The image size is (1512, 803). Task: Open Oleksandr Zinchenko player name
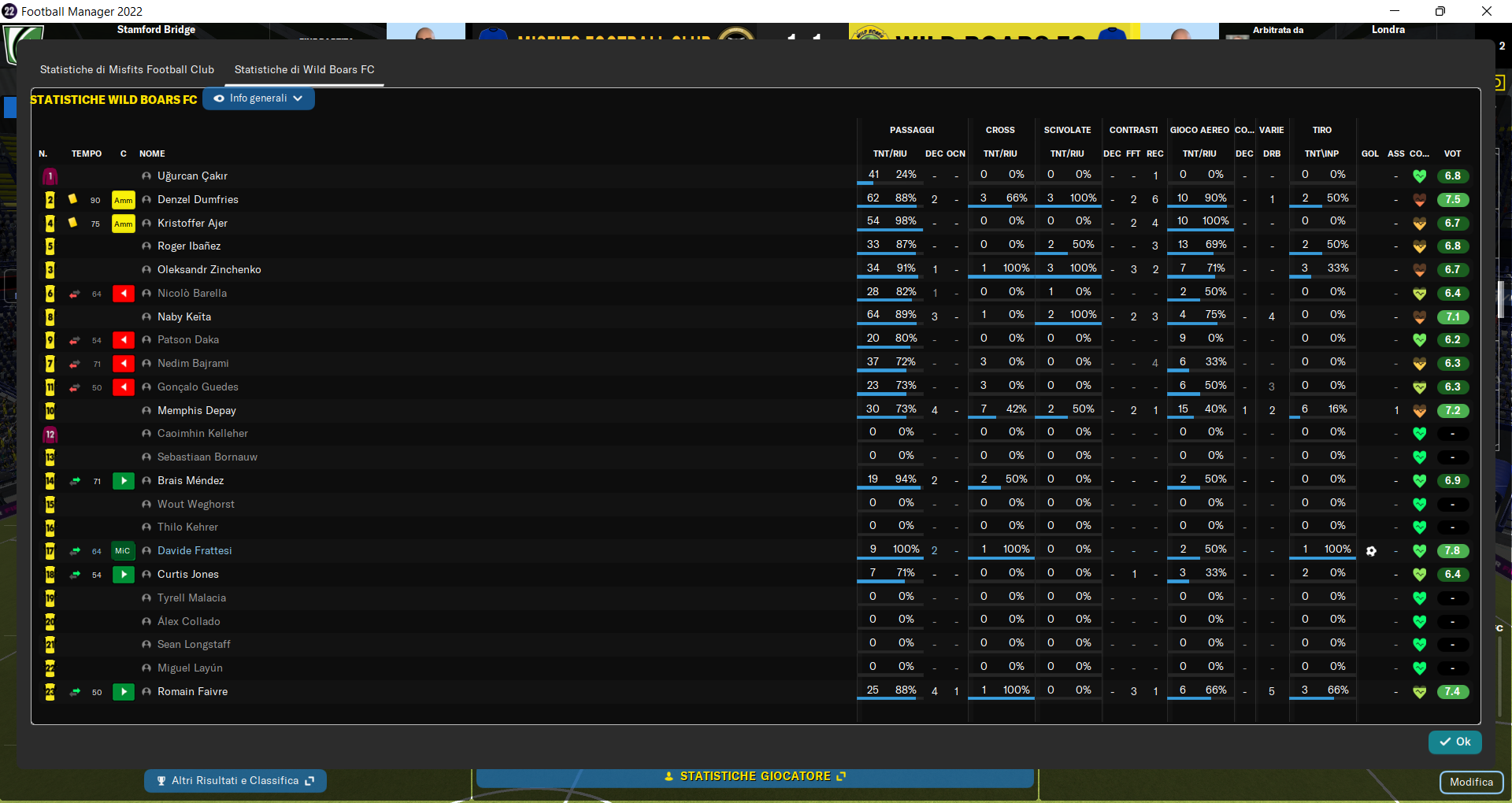[209, 269]
